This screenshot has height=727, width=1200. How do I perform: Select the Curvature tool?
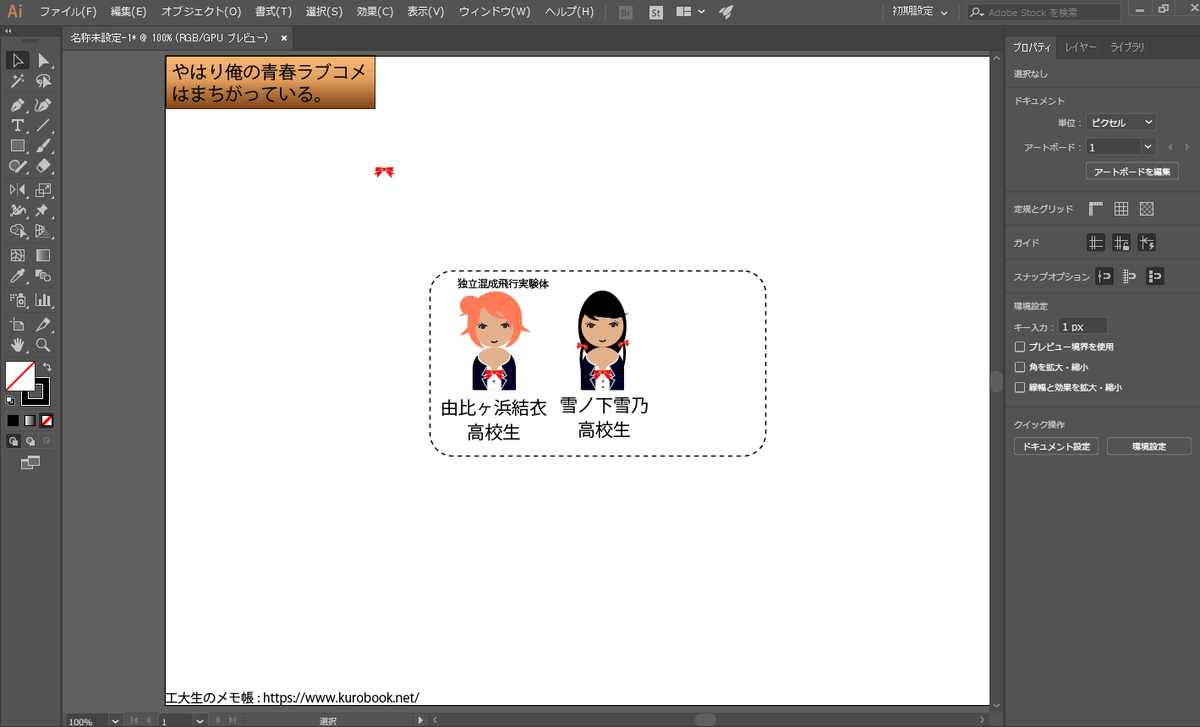[x=43, y=105]
